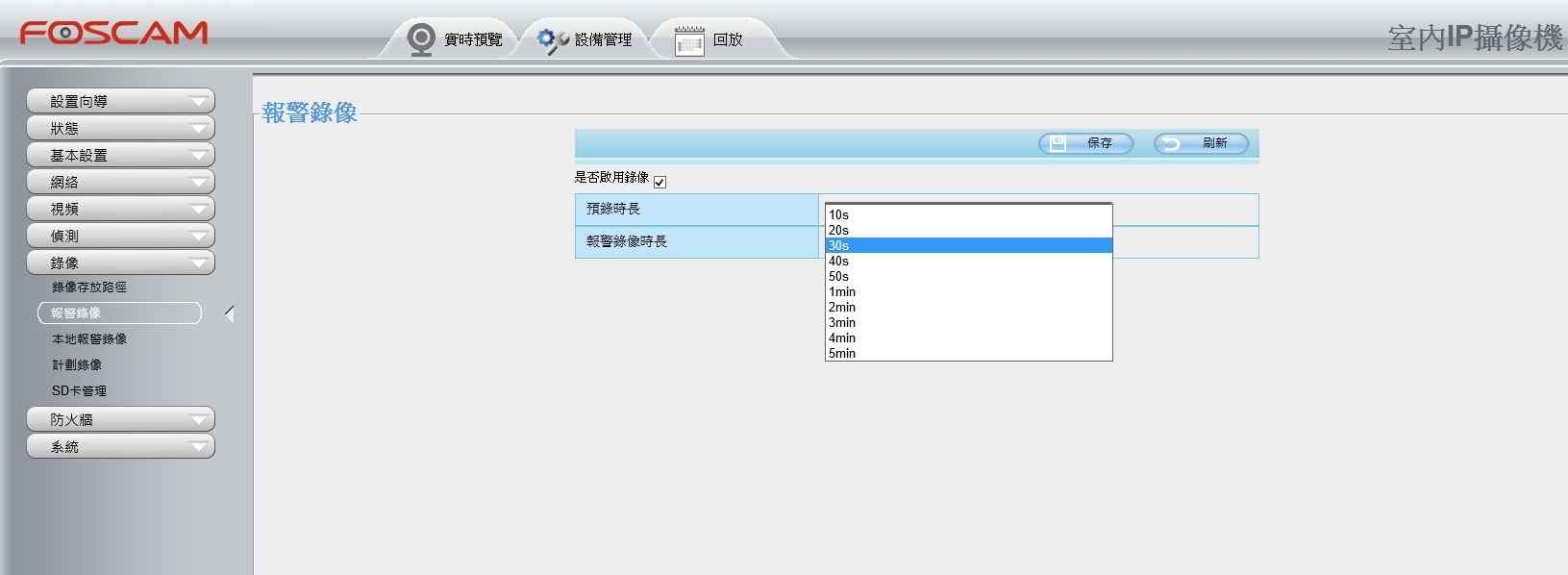Click the floppy disk icon on 保存

1058,143
